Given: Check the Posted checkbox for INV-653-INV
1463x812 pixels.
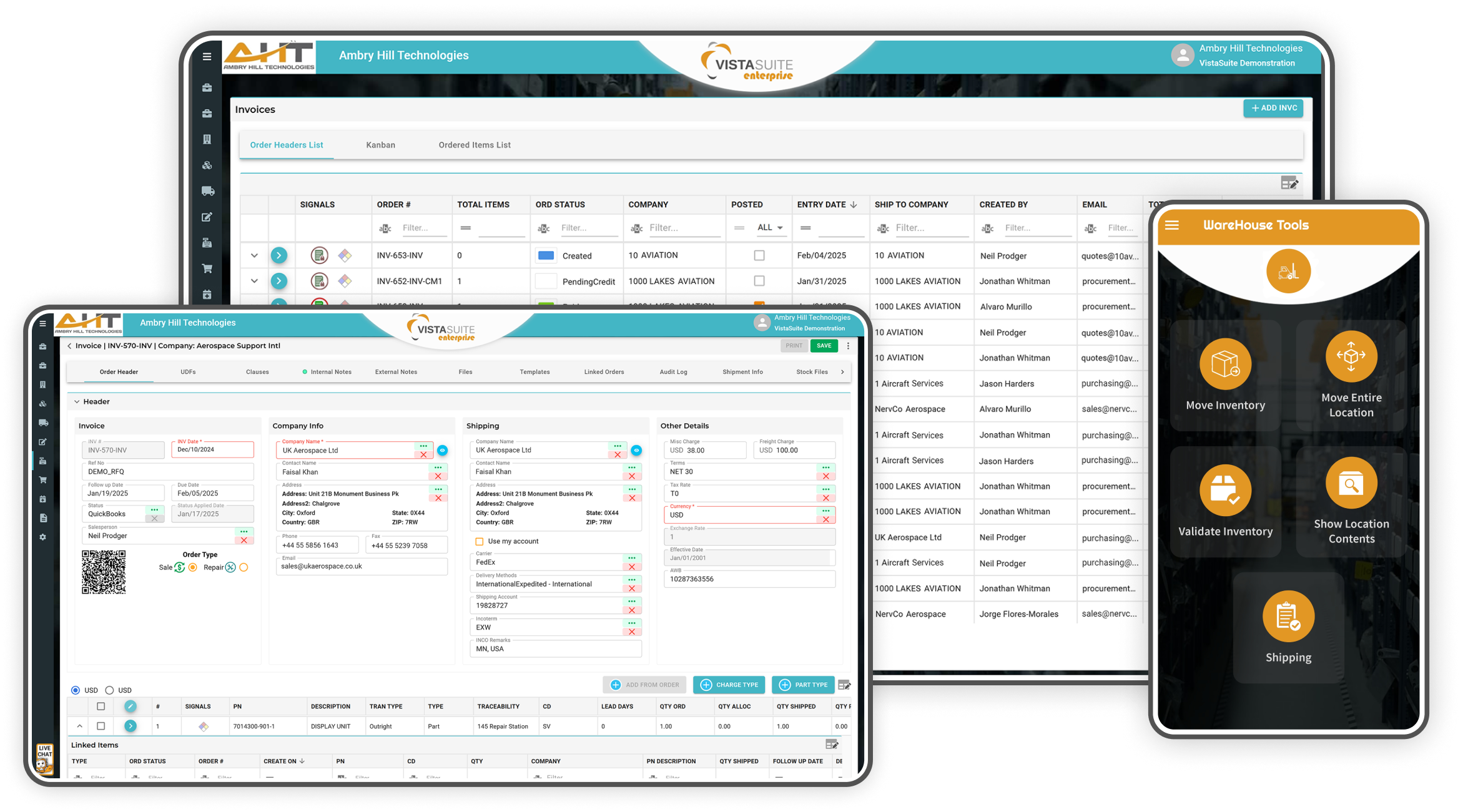Looking at the screenshot, I should (759, 255).
